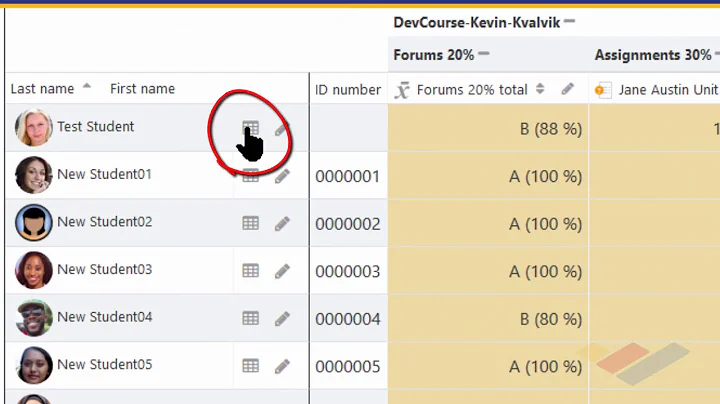Open New Student04 profile name
Viewport: 720px width, 404px height.
[x=104, y=317]
